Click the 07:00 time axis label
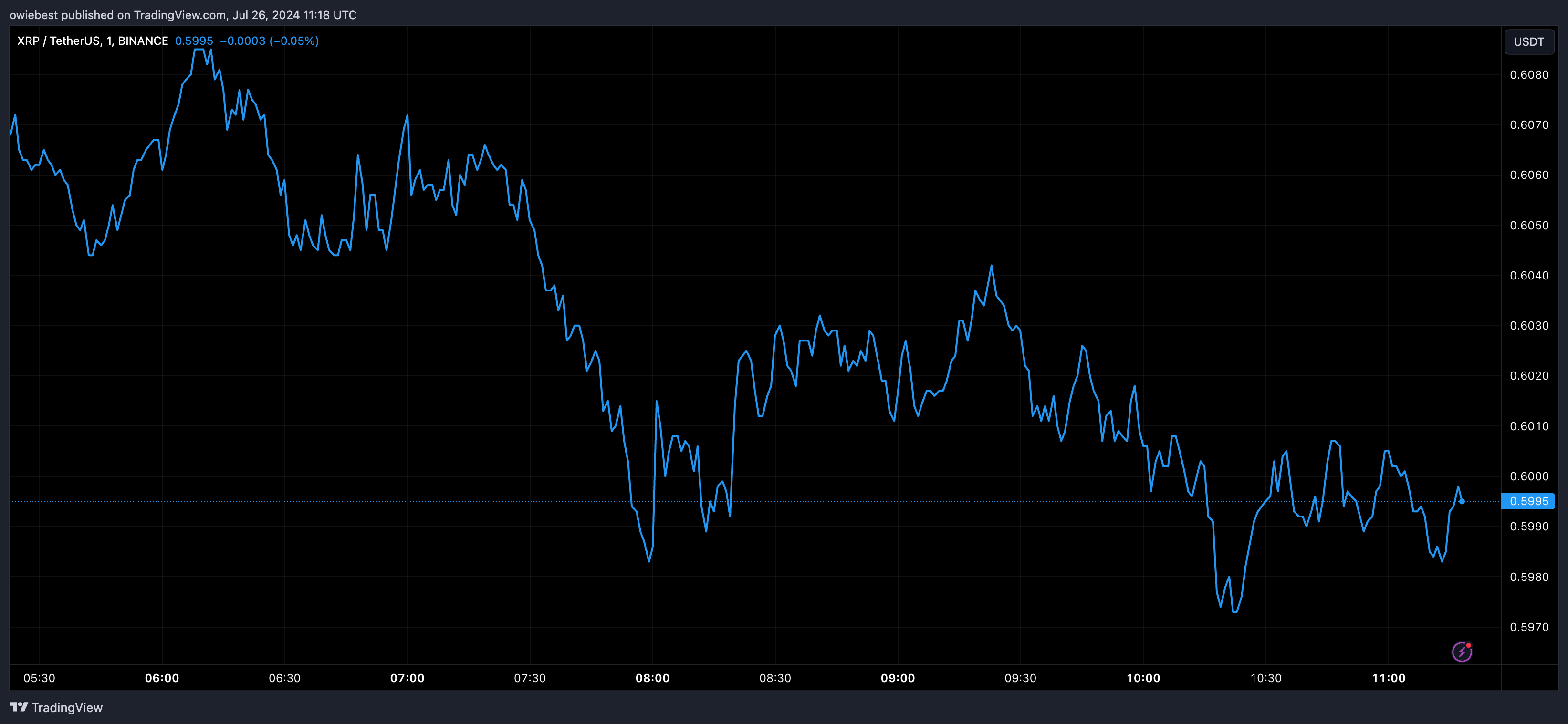 [407, 678]
